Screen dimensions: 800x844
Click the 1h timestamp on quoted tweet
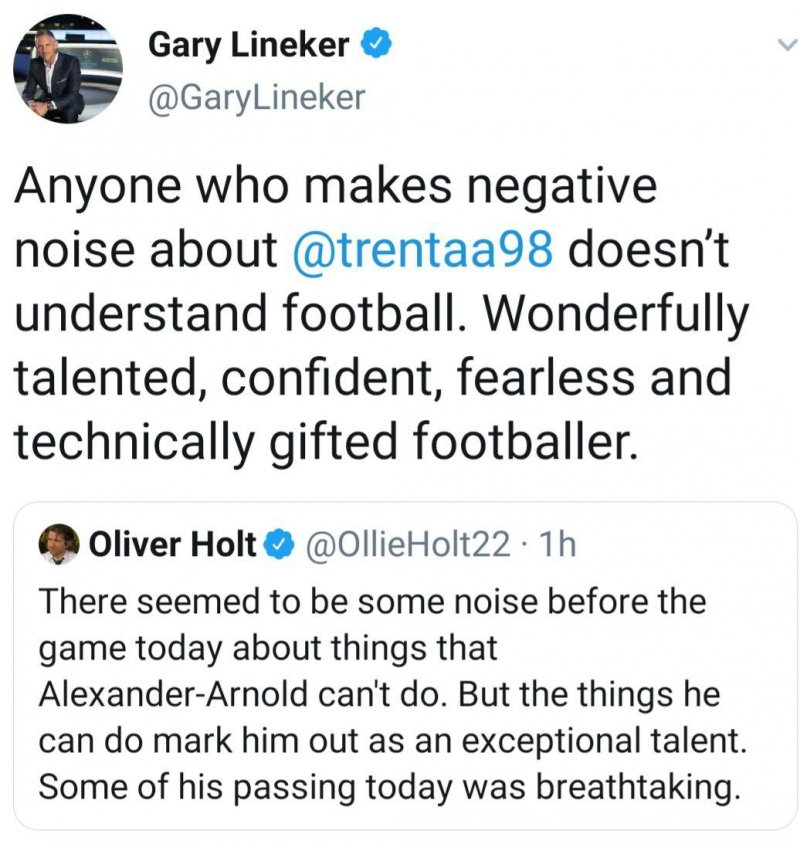[x=558, y=544]
